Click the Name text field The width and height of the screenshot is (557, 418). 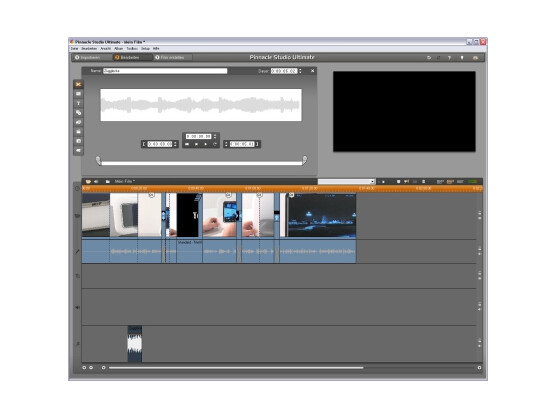[165, 71]
